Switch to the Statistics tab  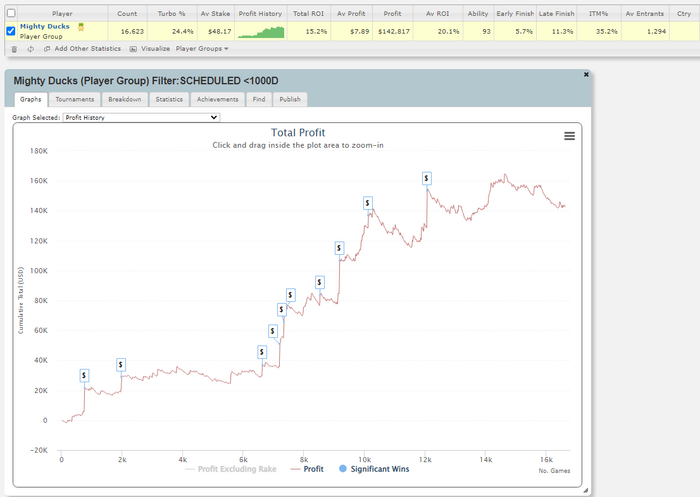pos(169,99)
